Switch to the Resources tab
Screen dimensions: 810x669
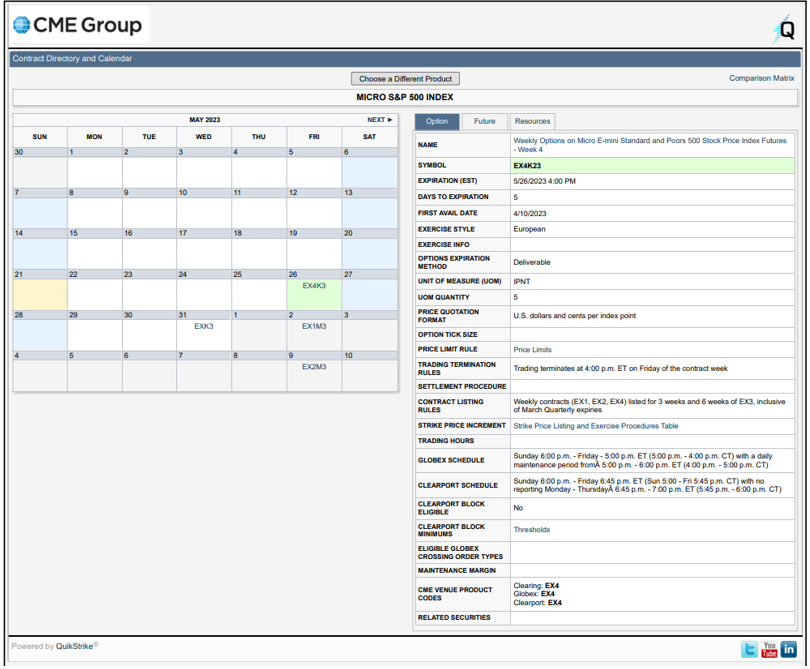pos(532,121)
